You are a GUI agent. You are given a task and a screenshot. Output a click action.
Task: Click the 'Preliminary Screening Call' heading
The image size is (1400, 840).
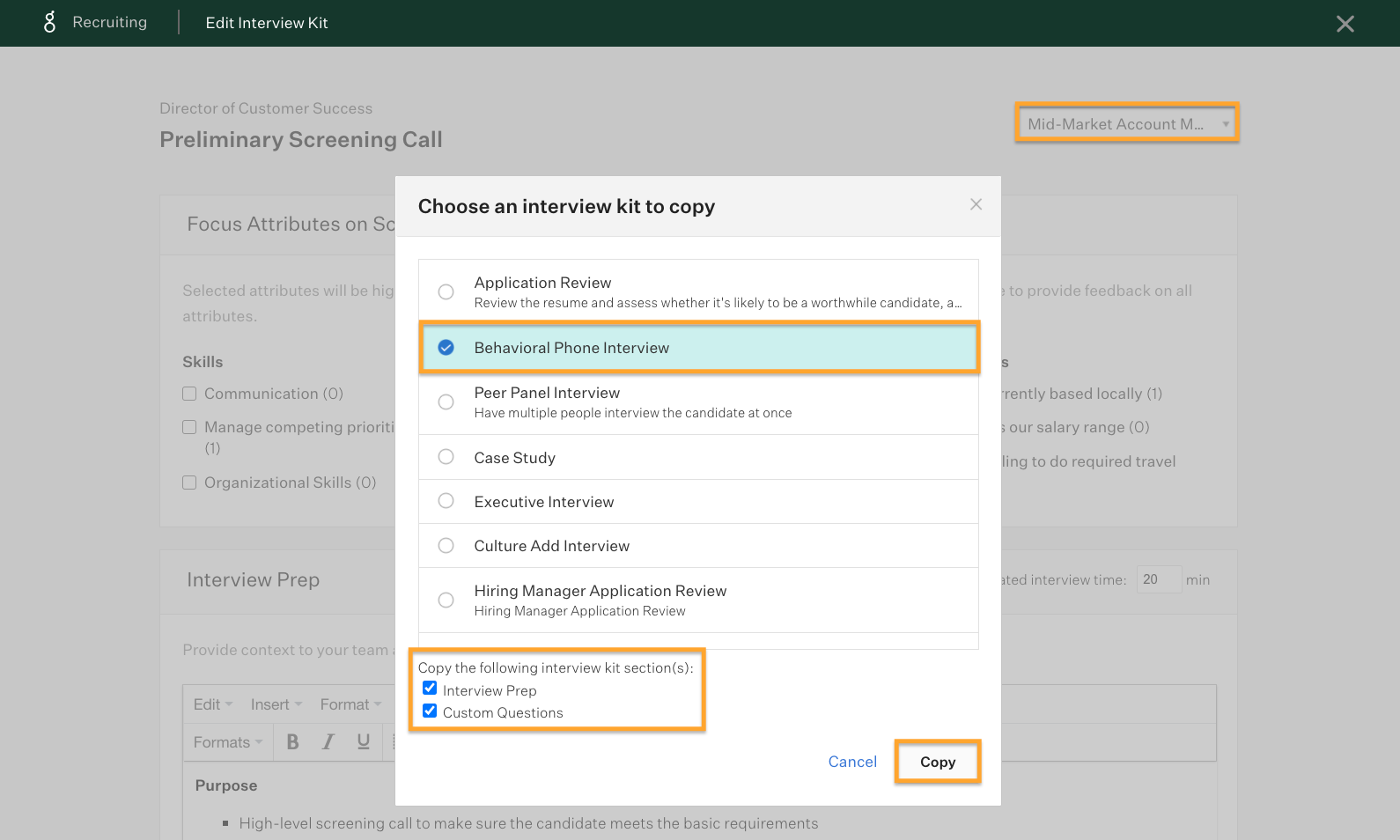tap(301, 139)
